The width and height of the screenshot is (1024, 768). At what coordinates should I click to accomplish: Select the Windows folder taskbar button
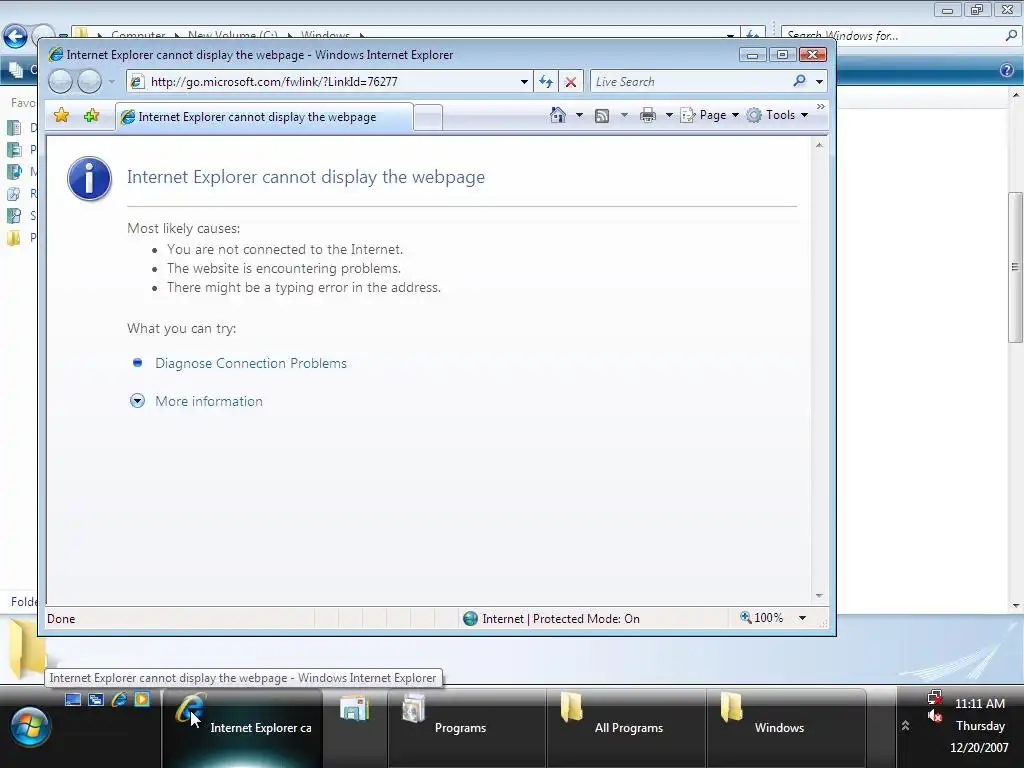786,727
